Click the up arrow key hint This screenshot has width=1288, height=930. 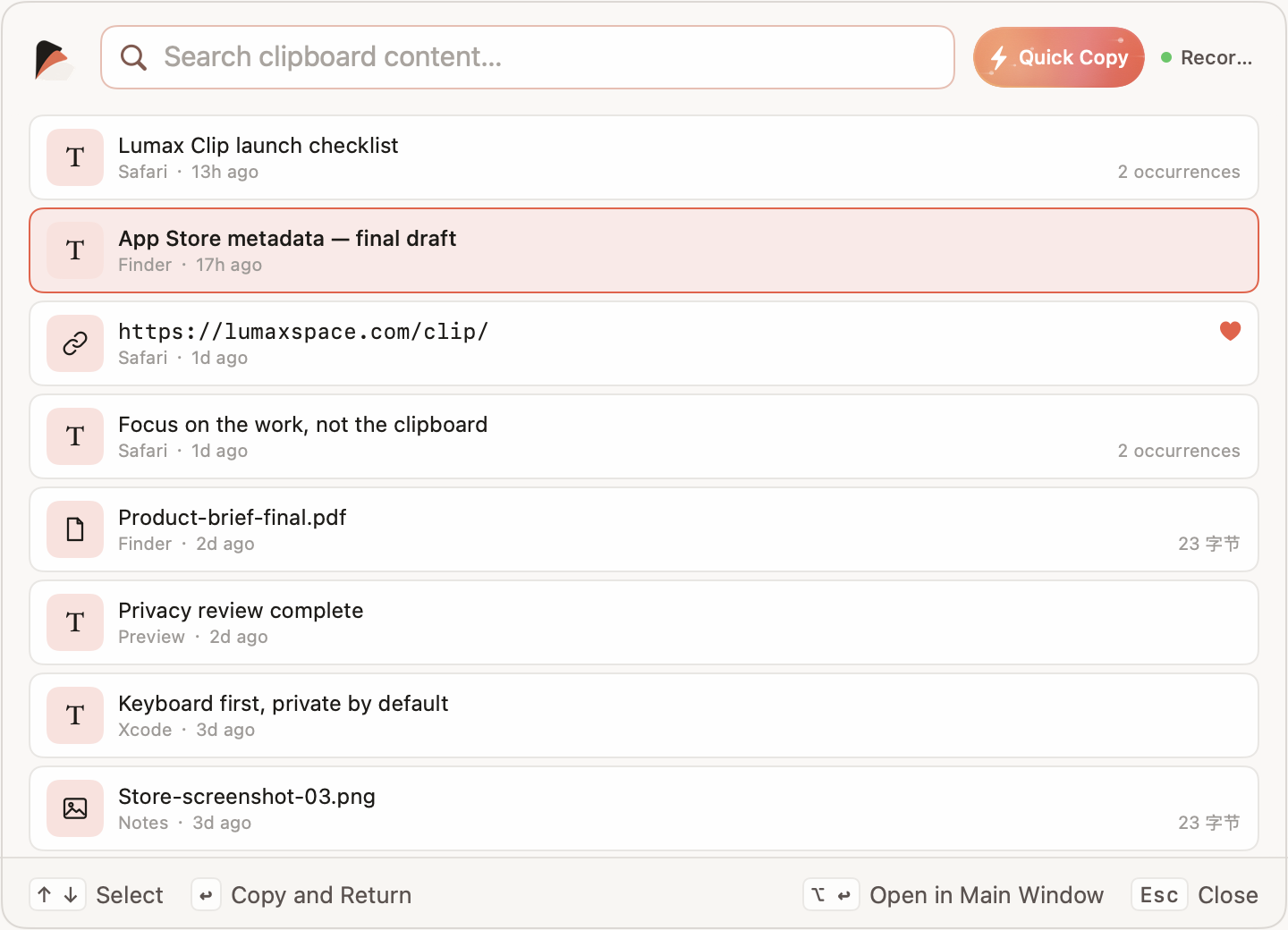coord(45,894)
